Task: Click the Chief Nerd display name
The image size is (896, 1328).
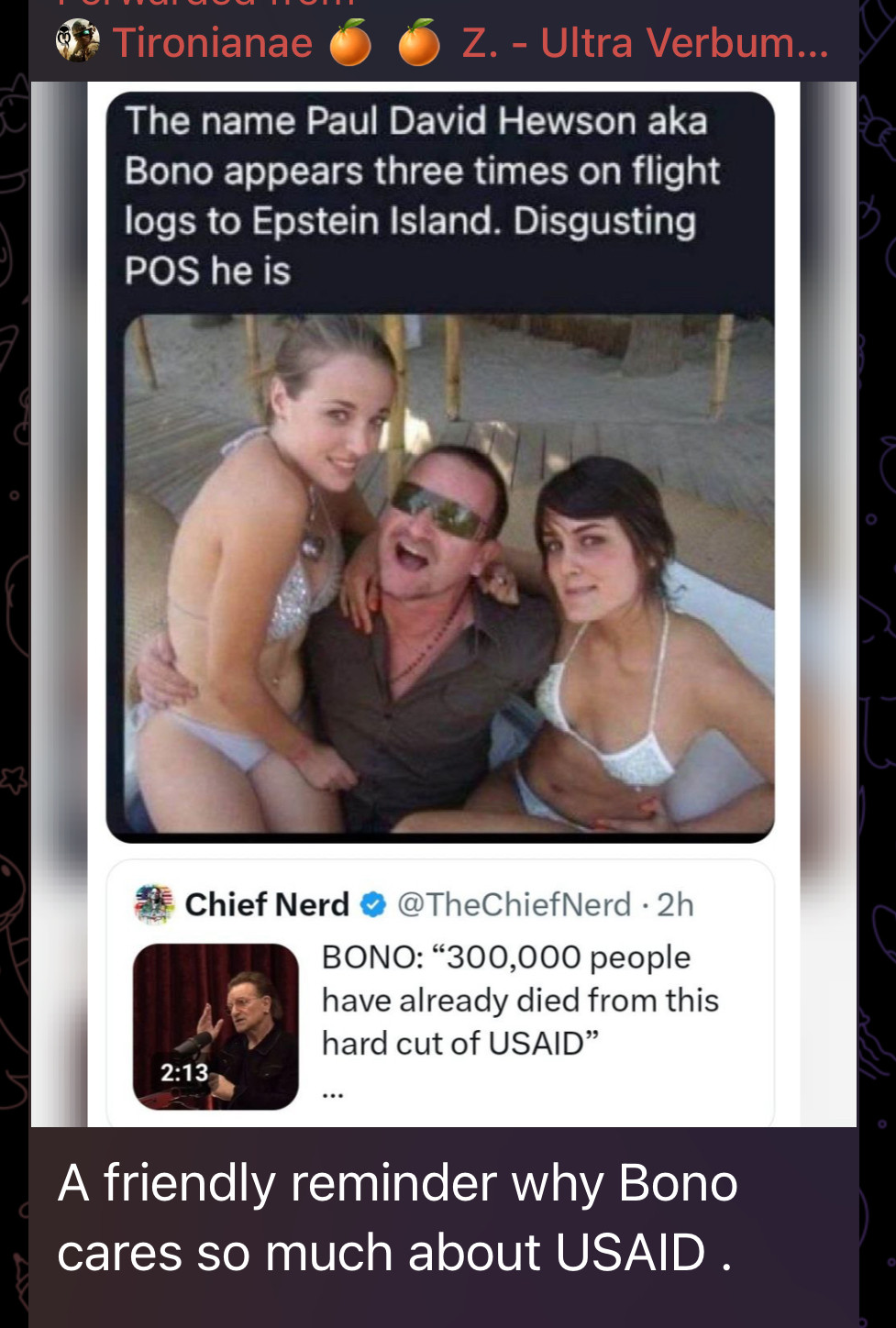Action: tap(267, 904)
